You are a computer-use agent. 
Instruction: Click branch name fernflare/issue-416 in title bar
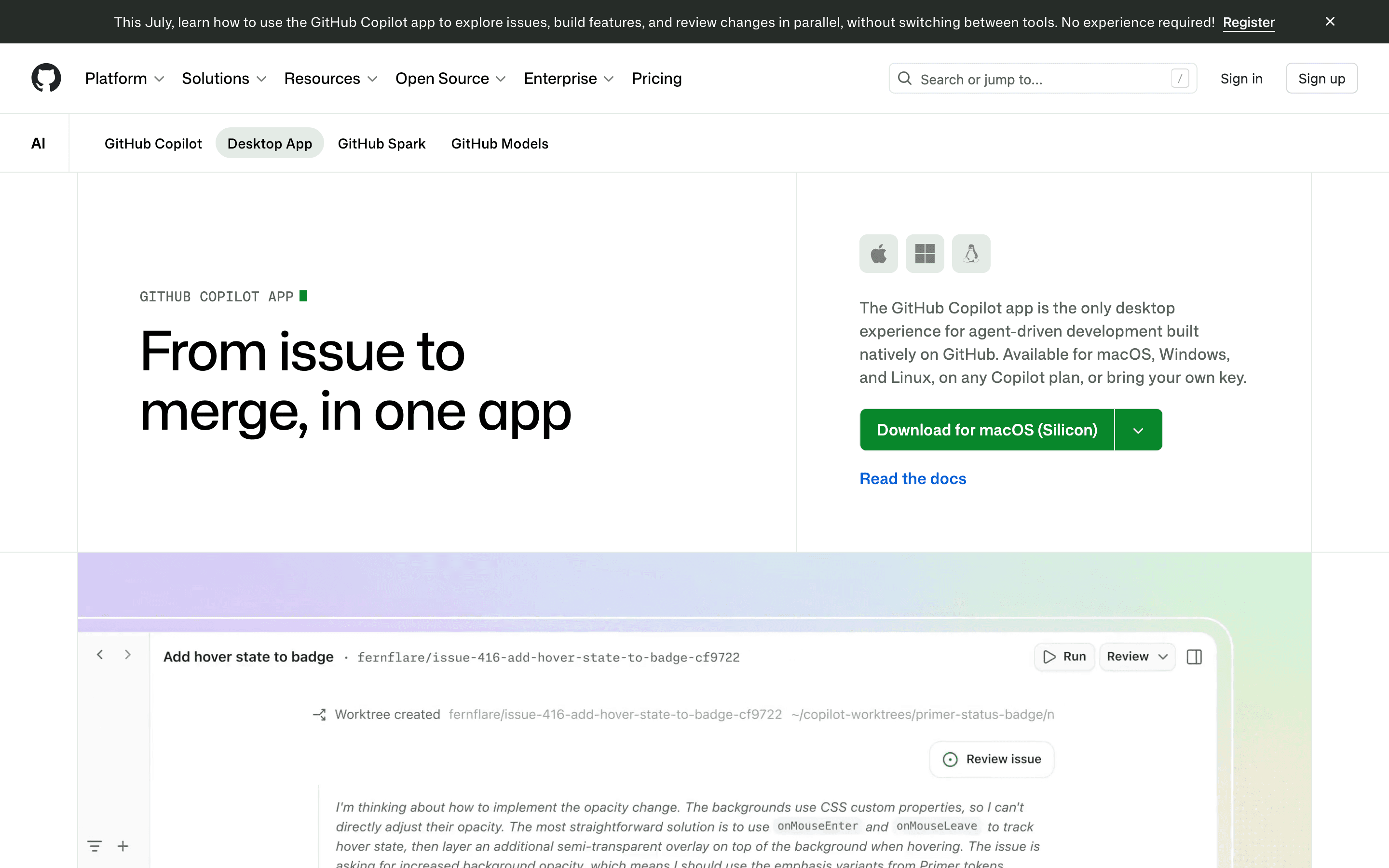(548, 657)
